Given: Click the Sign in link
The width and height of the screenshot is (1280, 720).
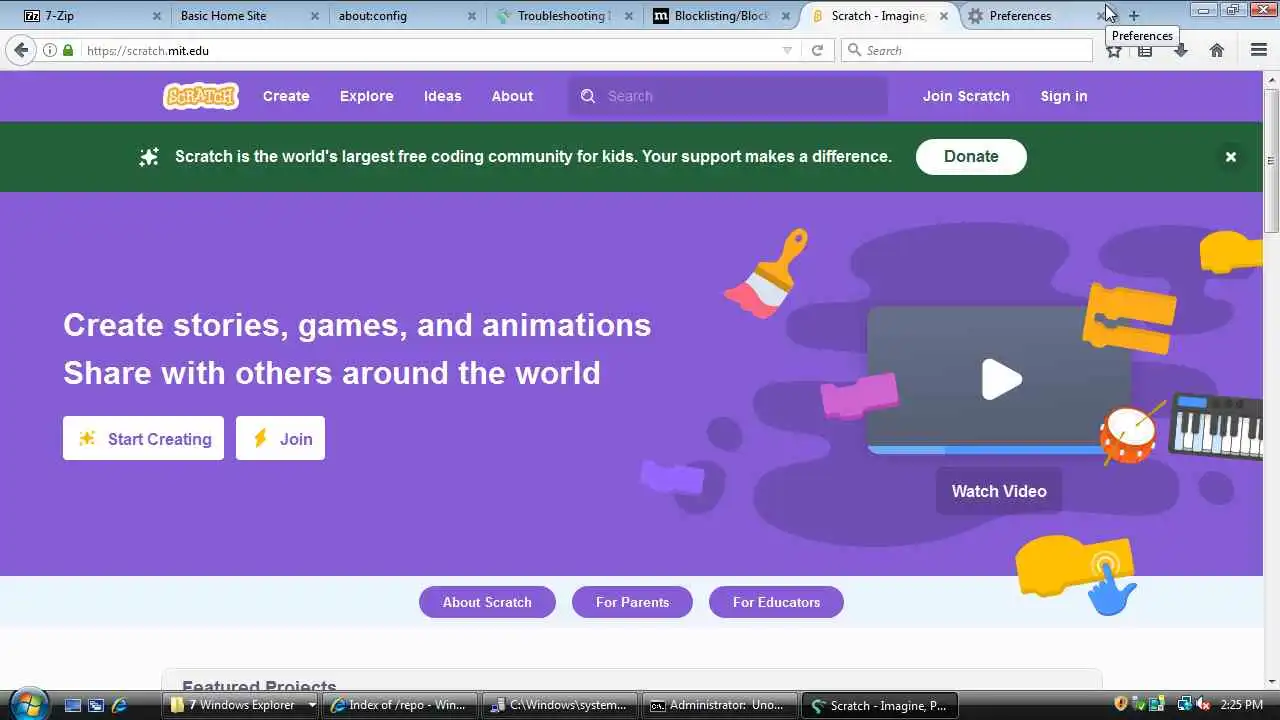Looking at the screenshot, I should [1064, 96].
